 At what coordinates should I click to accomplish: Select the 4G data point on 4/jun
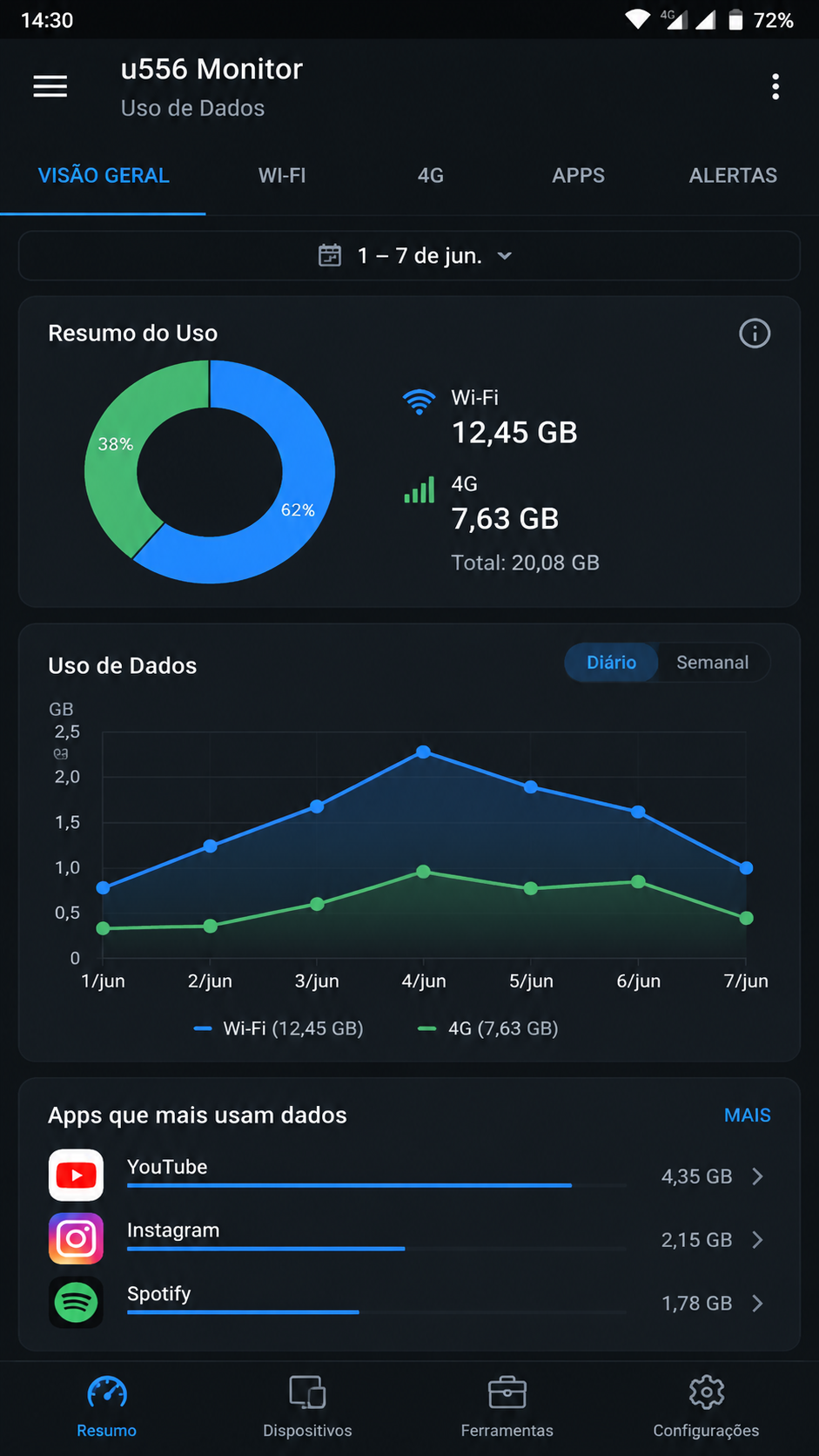click(423, 872)
